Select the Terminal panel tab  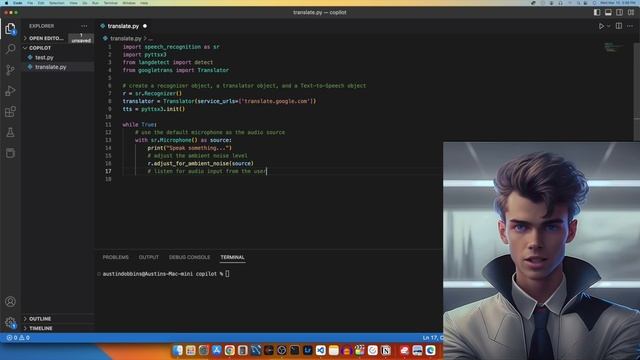point(232,257)
